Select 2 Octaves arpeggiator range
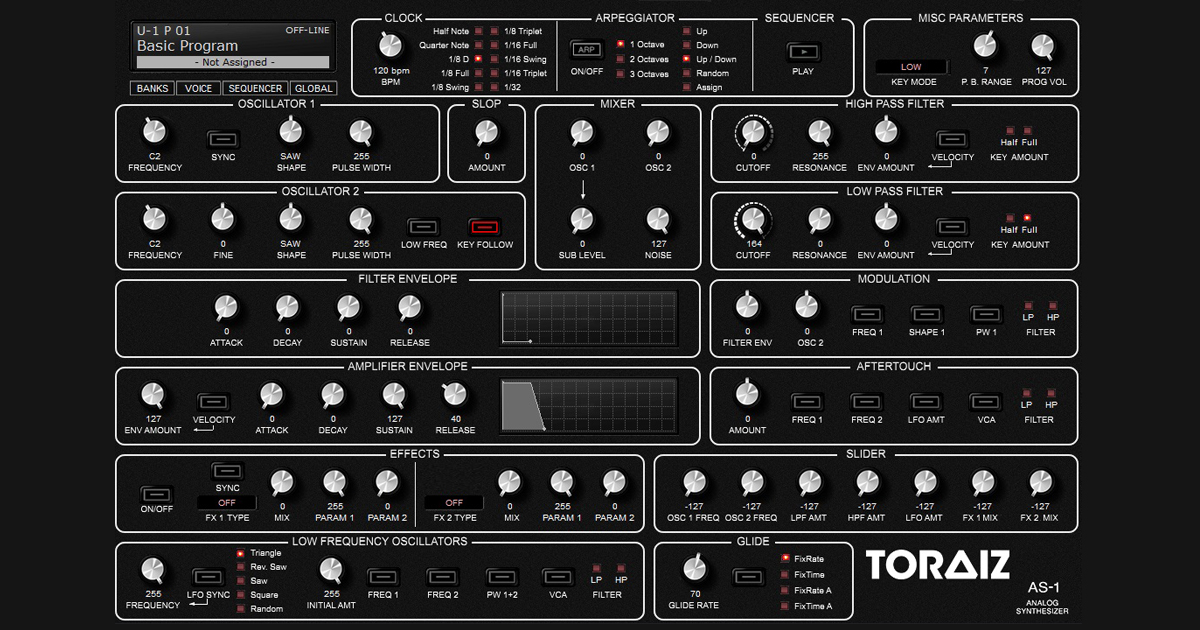This screenshot has width=1200, height=630. point(620,59)
